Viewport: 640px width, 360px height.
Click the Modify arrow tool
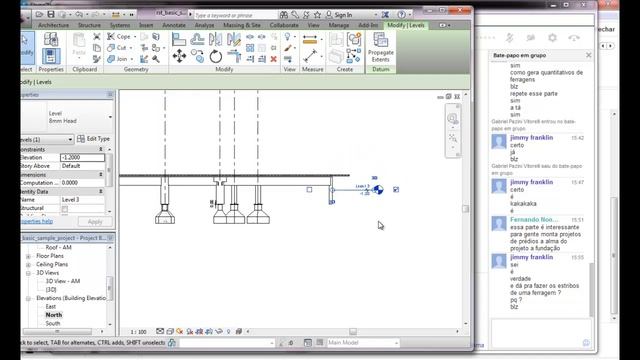pyautogui.click(x=27, y=48)
